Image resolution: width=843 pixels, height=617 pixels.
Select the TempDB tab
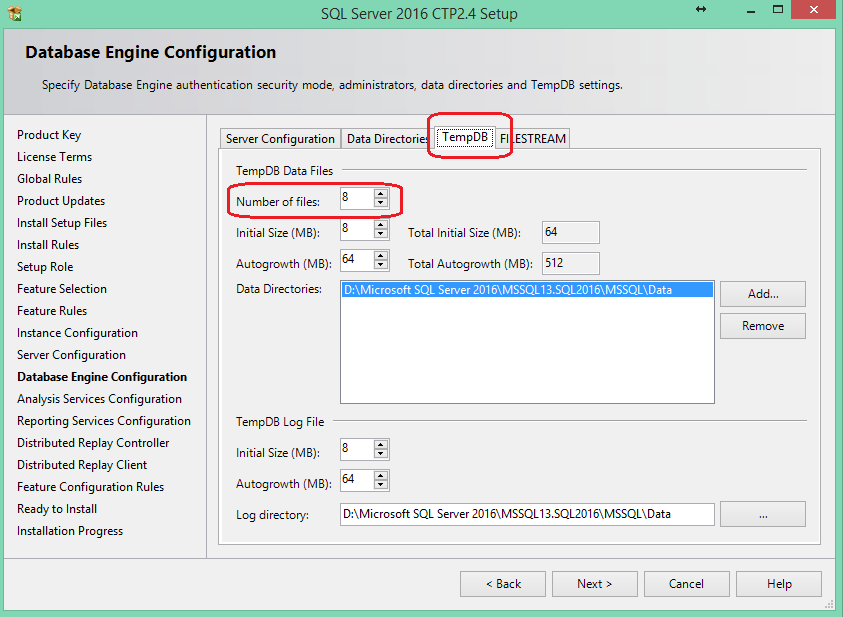pos(465,137)
